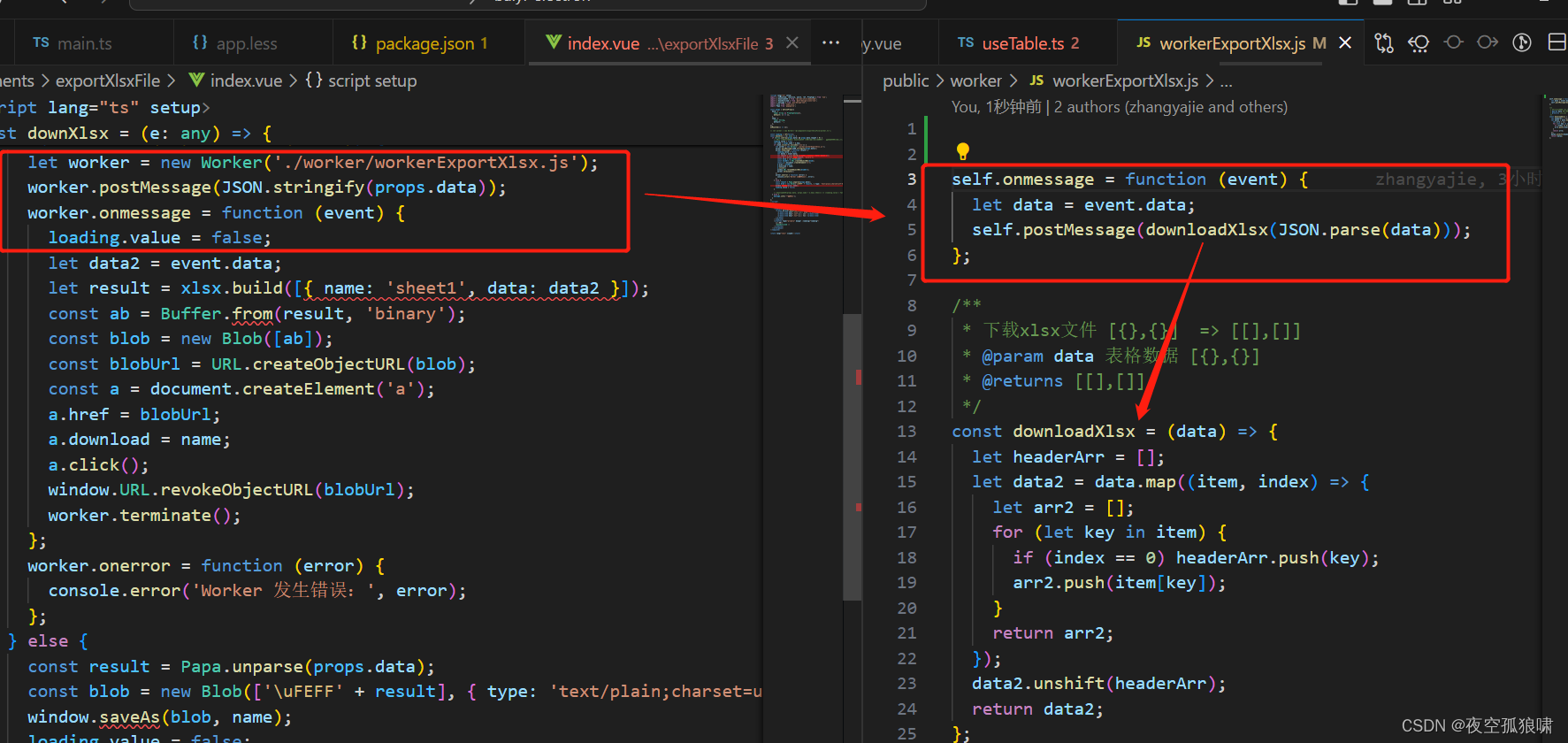Click the TS icon on main.ts tab
This screenshot has width=1568, height=743.
pos(41,42)
